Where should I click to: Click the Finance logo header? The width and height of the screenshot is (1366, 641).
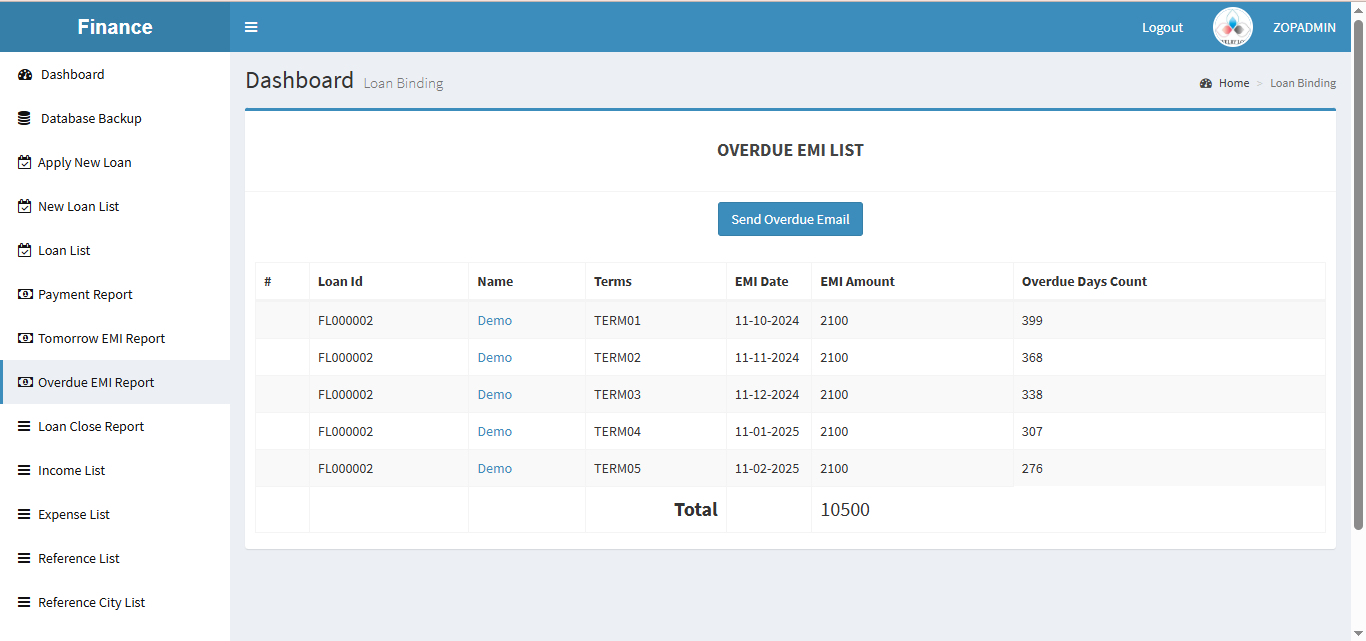click(x=115, y=27)
